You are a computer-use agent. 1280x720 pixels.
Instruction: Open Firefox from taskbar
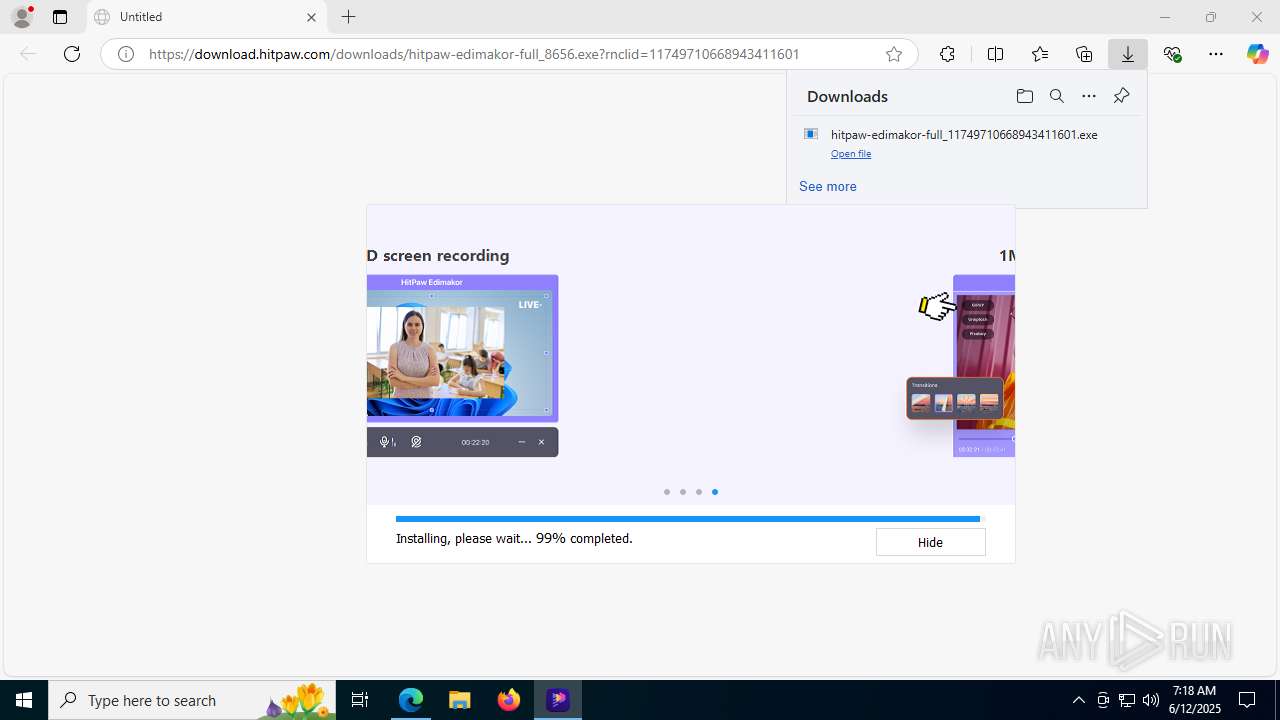(x=508, y=700)
